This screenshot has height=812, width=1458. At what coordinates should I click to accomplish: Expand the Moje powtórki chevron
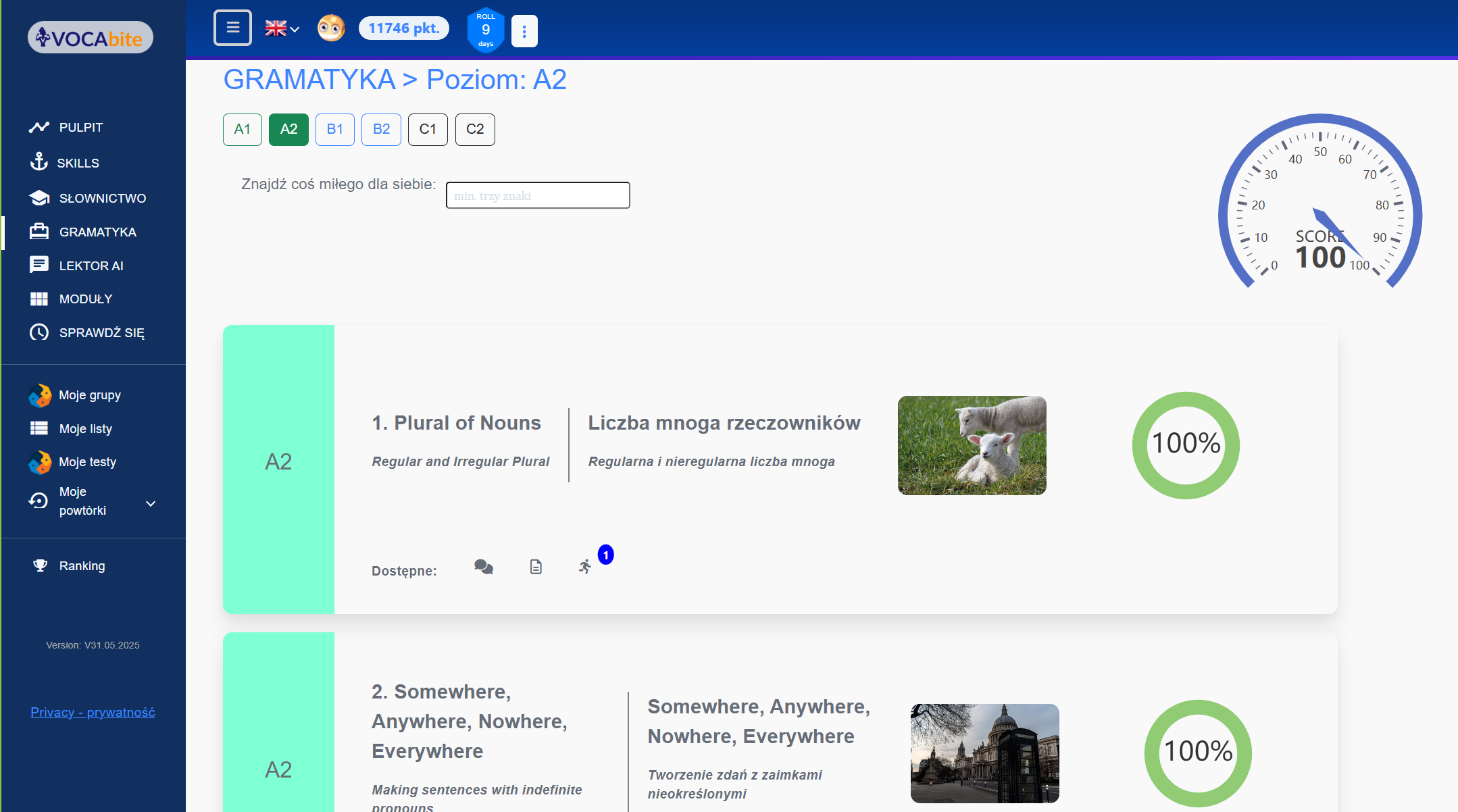pyautogui.click(x=151, y=503)
